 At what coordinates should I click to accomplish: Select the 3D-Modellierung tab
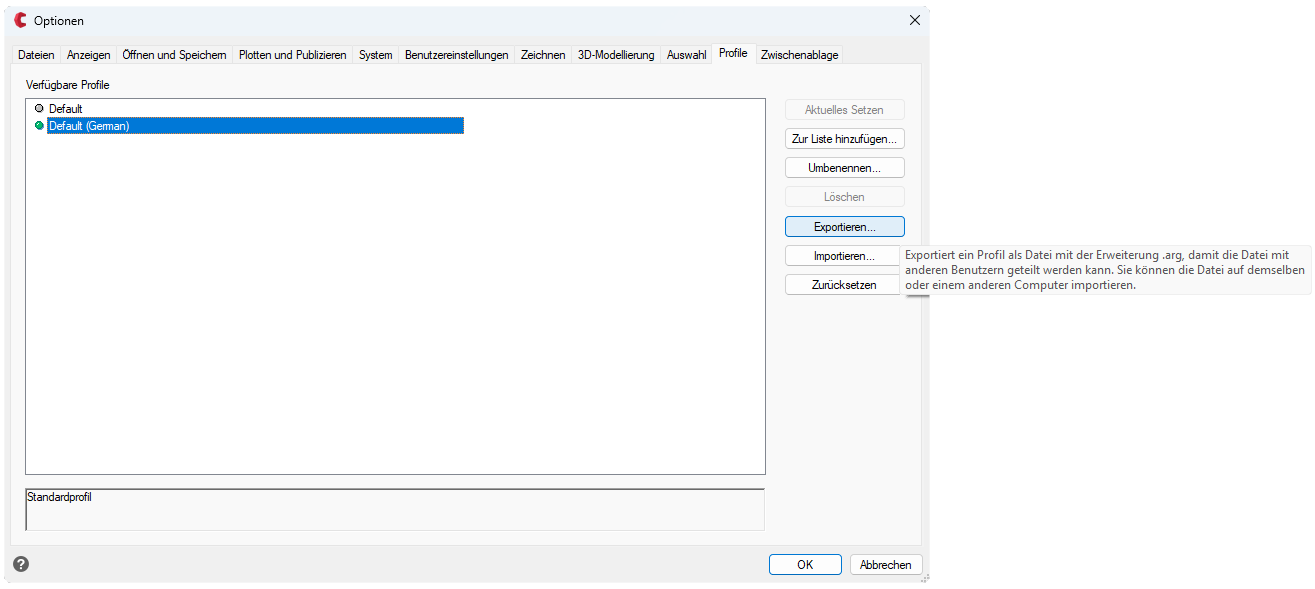pos(616,55)
